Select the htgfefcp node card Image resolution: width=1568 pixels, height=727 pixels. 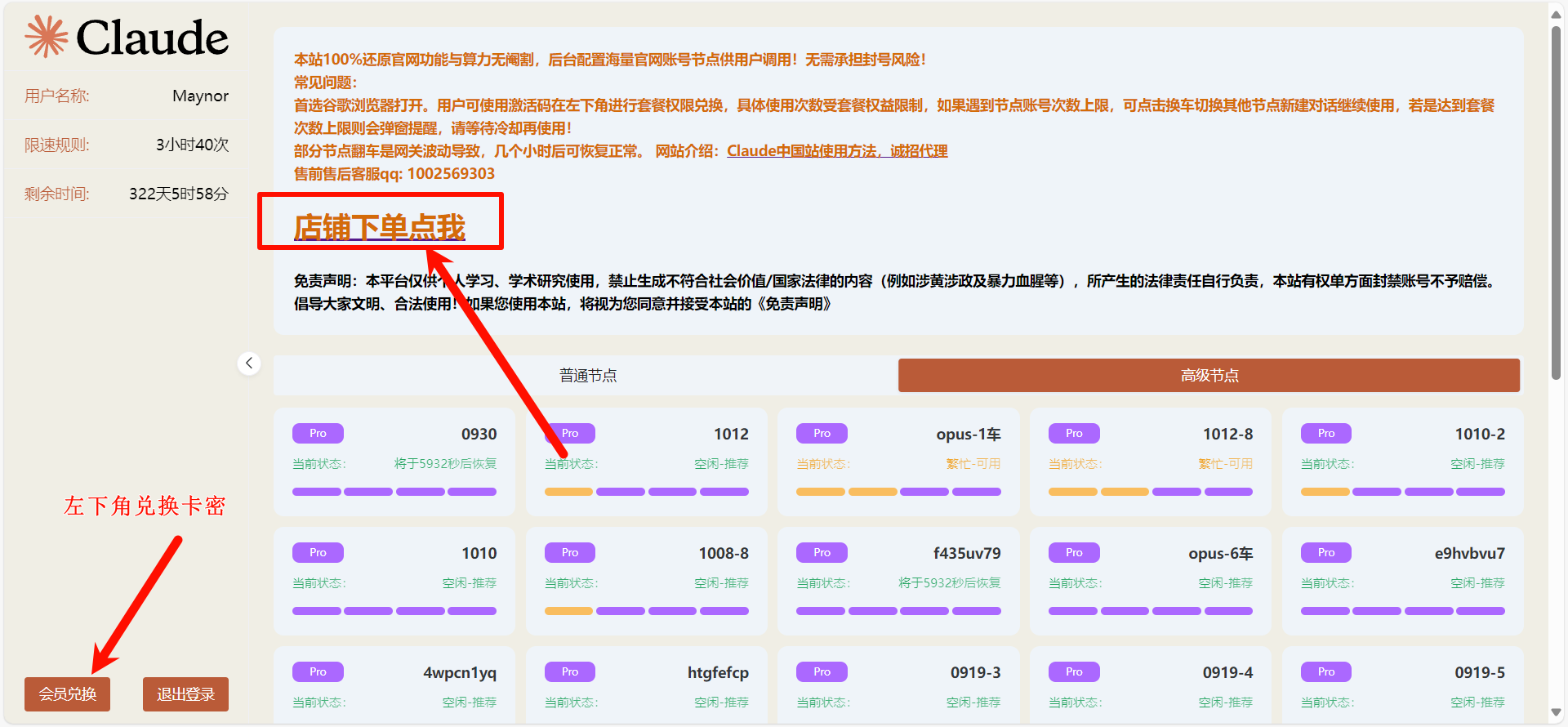click(647, 685)
